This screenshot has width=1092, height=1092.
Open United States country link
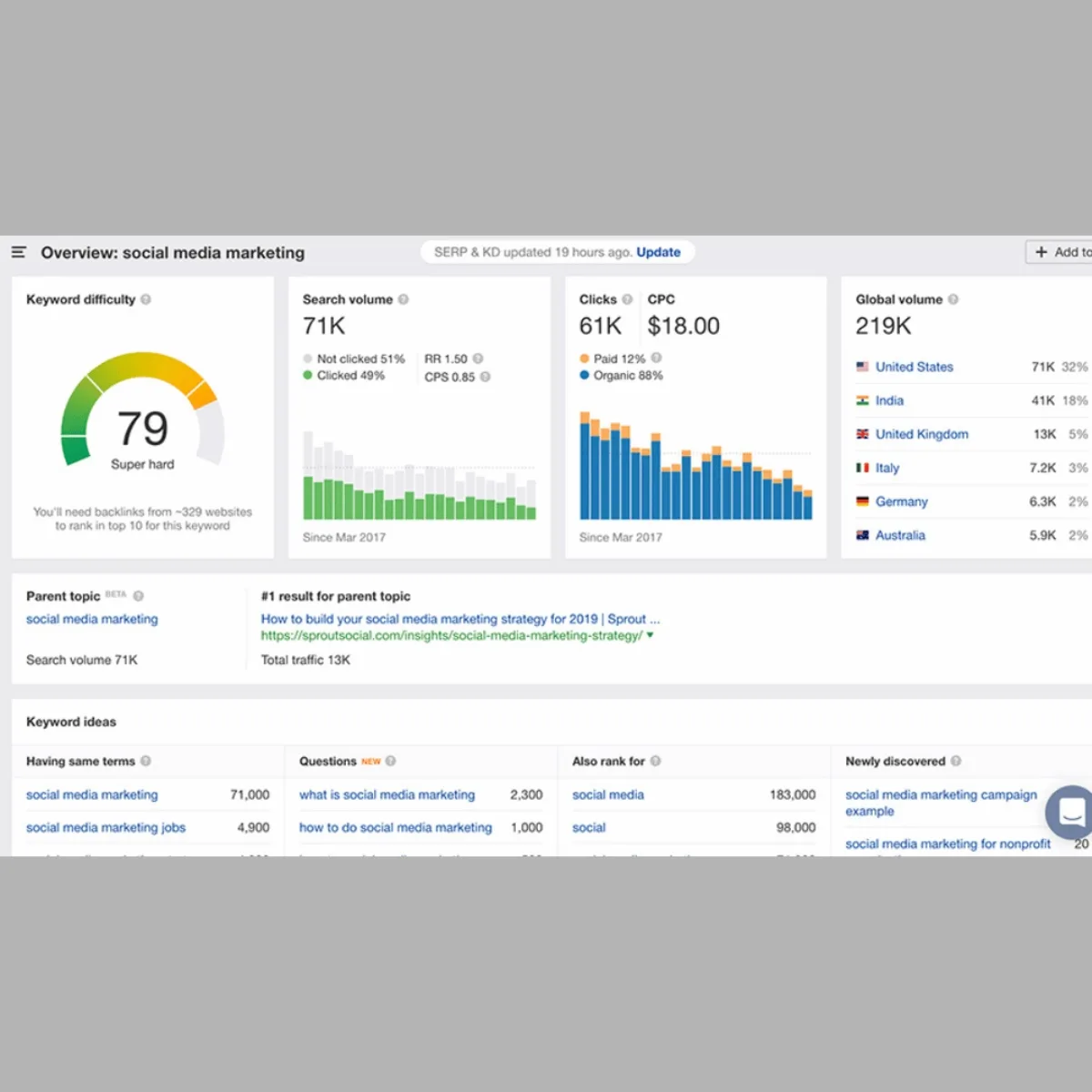click(x=915, y=367)
